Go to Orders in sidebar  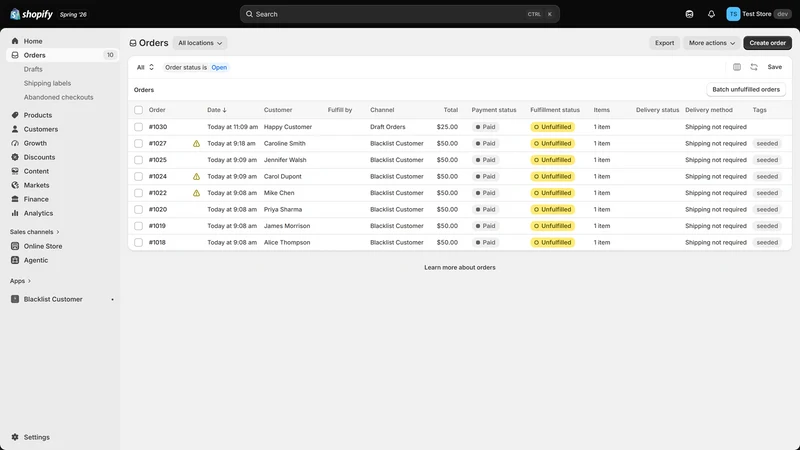point(62,55)
